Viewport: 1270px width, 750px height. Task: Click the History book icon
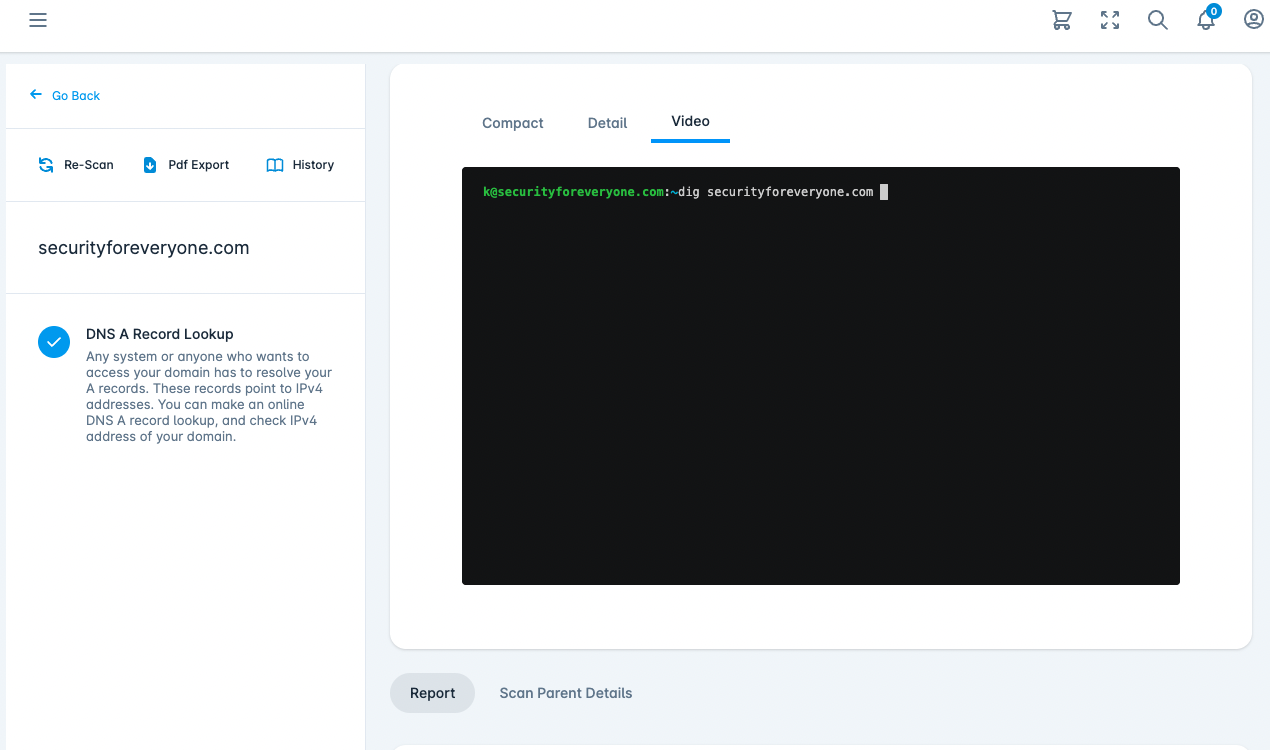[x=275, y=165]
